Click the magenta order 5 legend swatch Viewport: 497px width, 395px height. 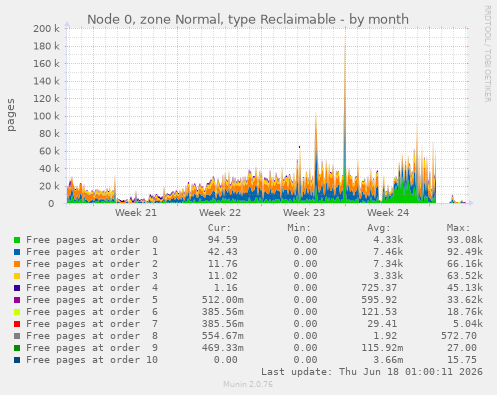coord(17,300)
